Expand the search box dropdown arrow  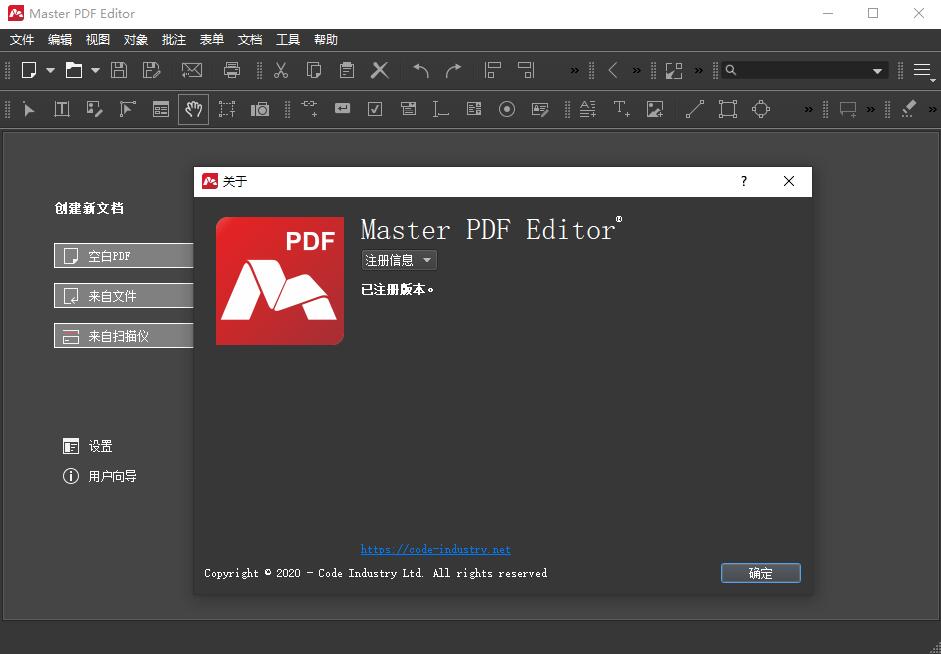pos(877,71)
